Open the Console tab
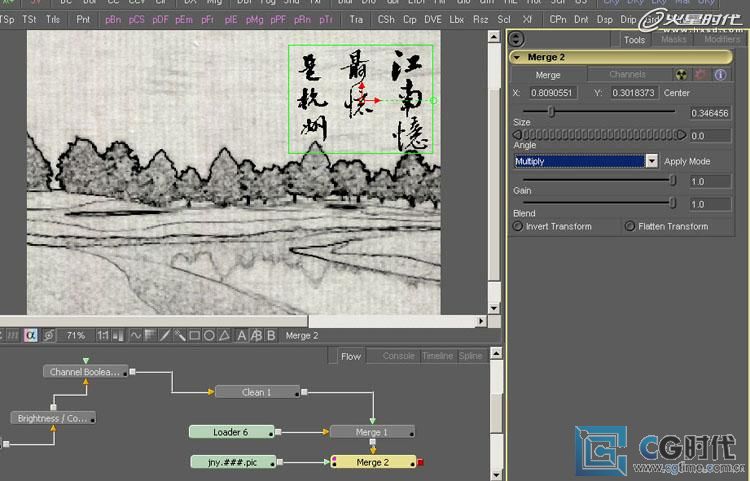This screenshot has height=481, width=750. coord(398,356)
